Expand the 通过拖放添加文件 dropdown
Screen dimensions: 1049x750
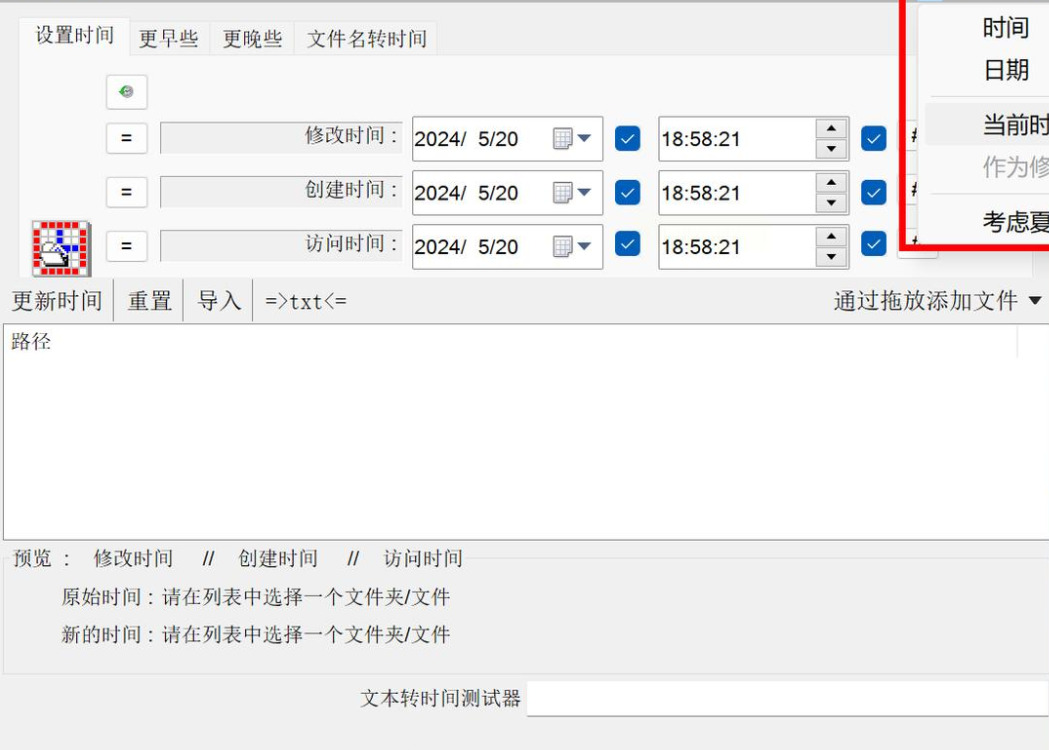point(1035,300)
